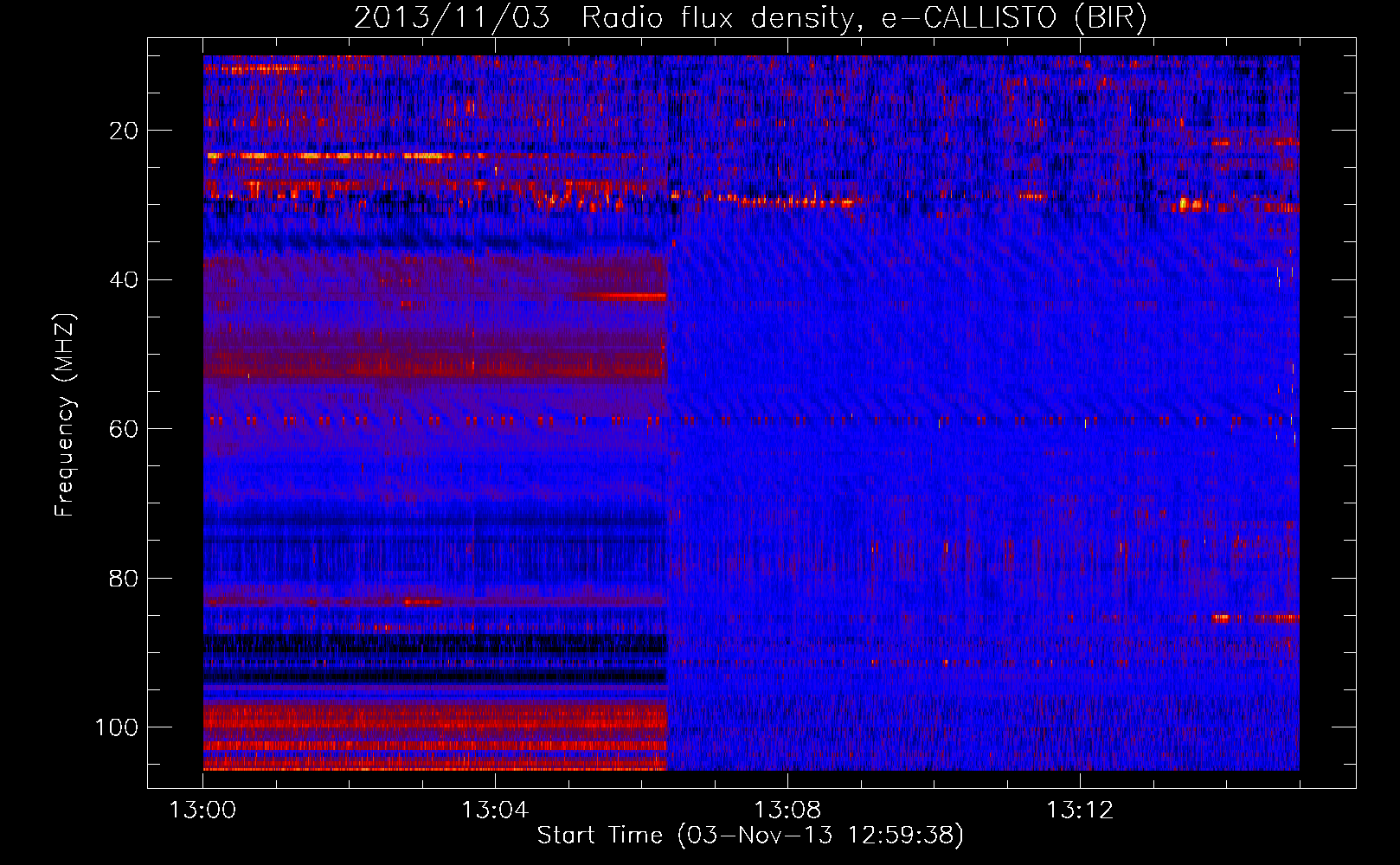
Task: Click the 'Start Time (03-Nov-13 12:59:38)' label
Action: tap(750, 836)
